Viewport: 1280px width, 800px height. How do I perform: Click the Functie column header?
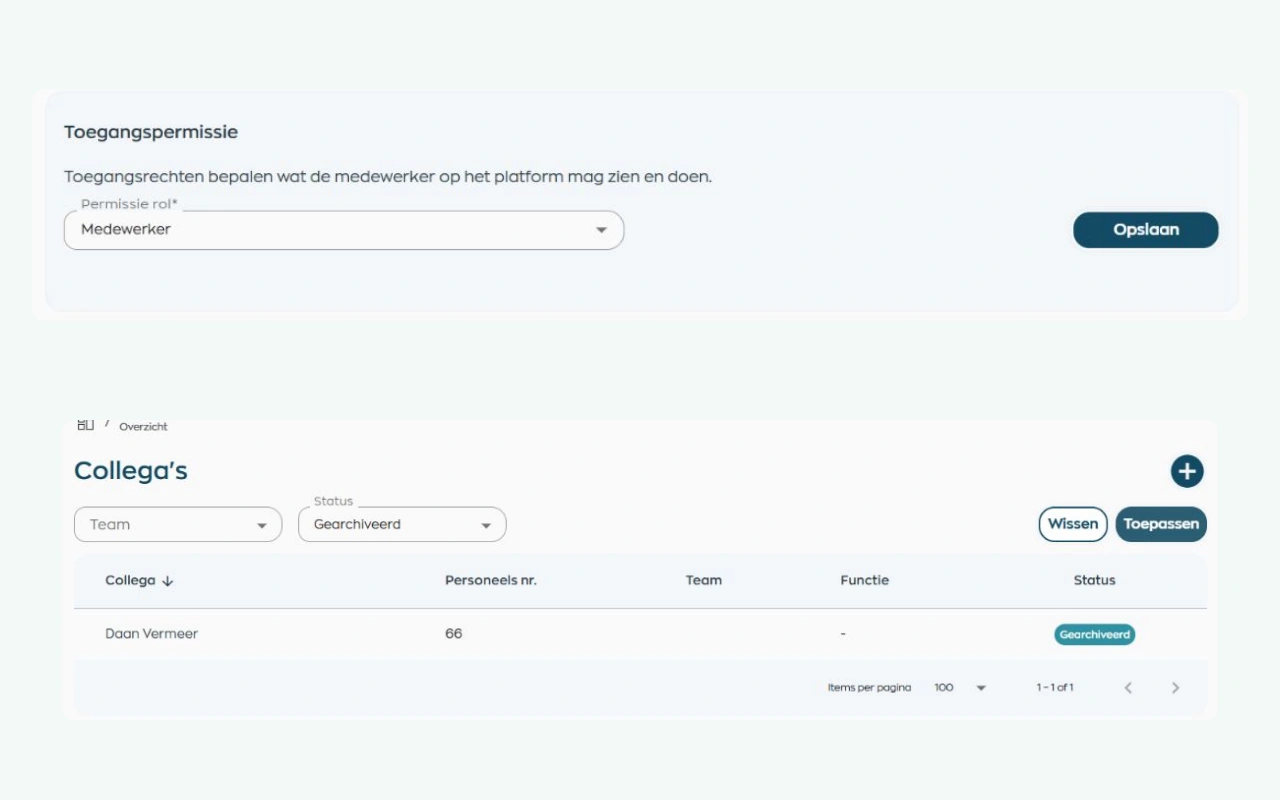click(865, 580)
